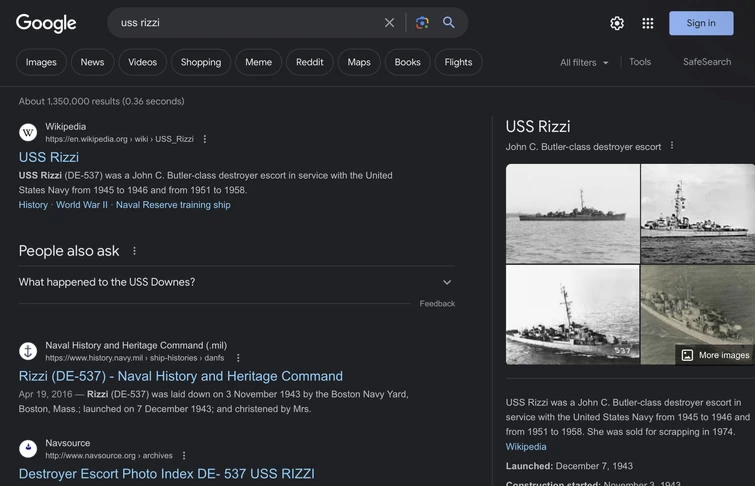Viewport: 755px width, 486px height.
Task: Click the magnifying glass search icon
Action: point(449,23)
